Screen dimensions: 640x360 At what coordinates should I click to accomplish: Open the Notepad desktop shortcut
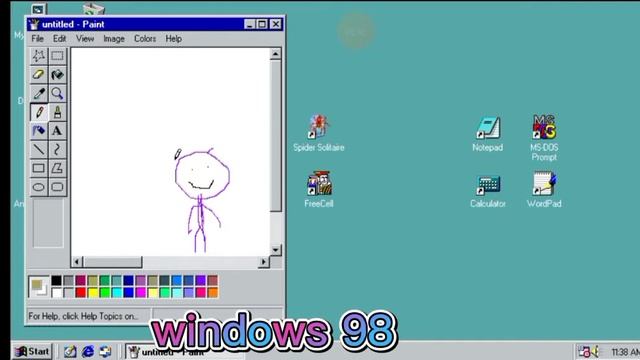click(487, 134)
